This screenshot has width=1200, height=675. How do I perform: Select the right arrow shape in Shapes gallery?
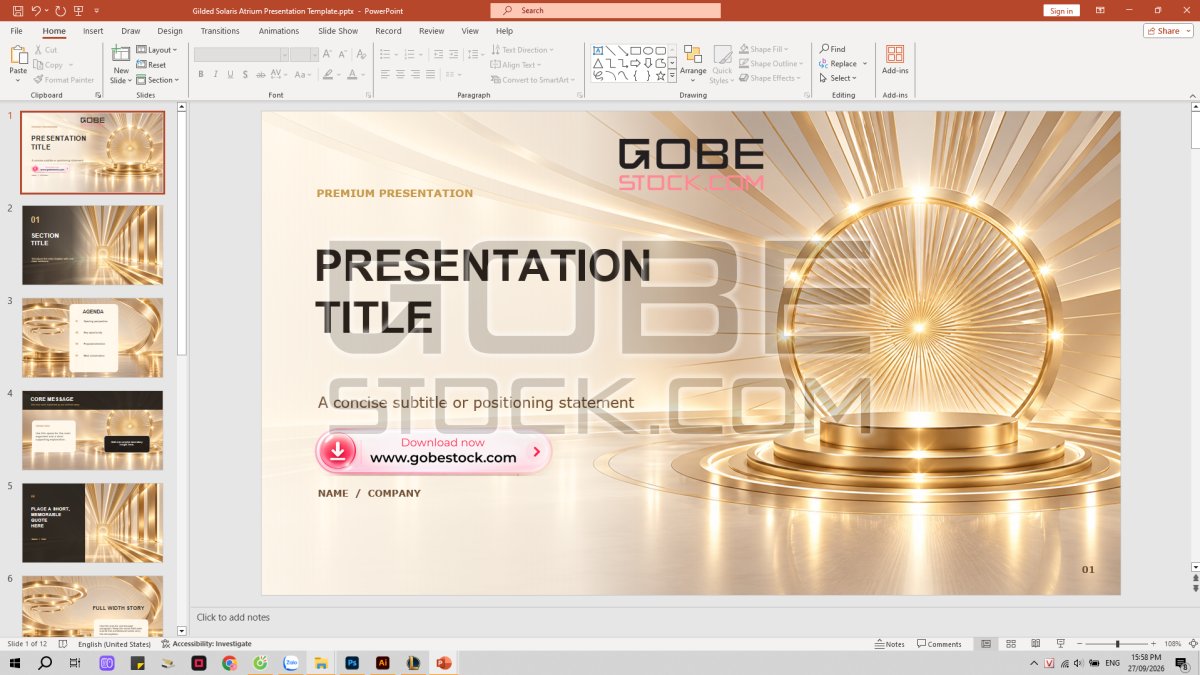[635, 63]
